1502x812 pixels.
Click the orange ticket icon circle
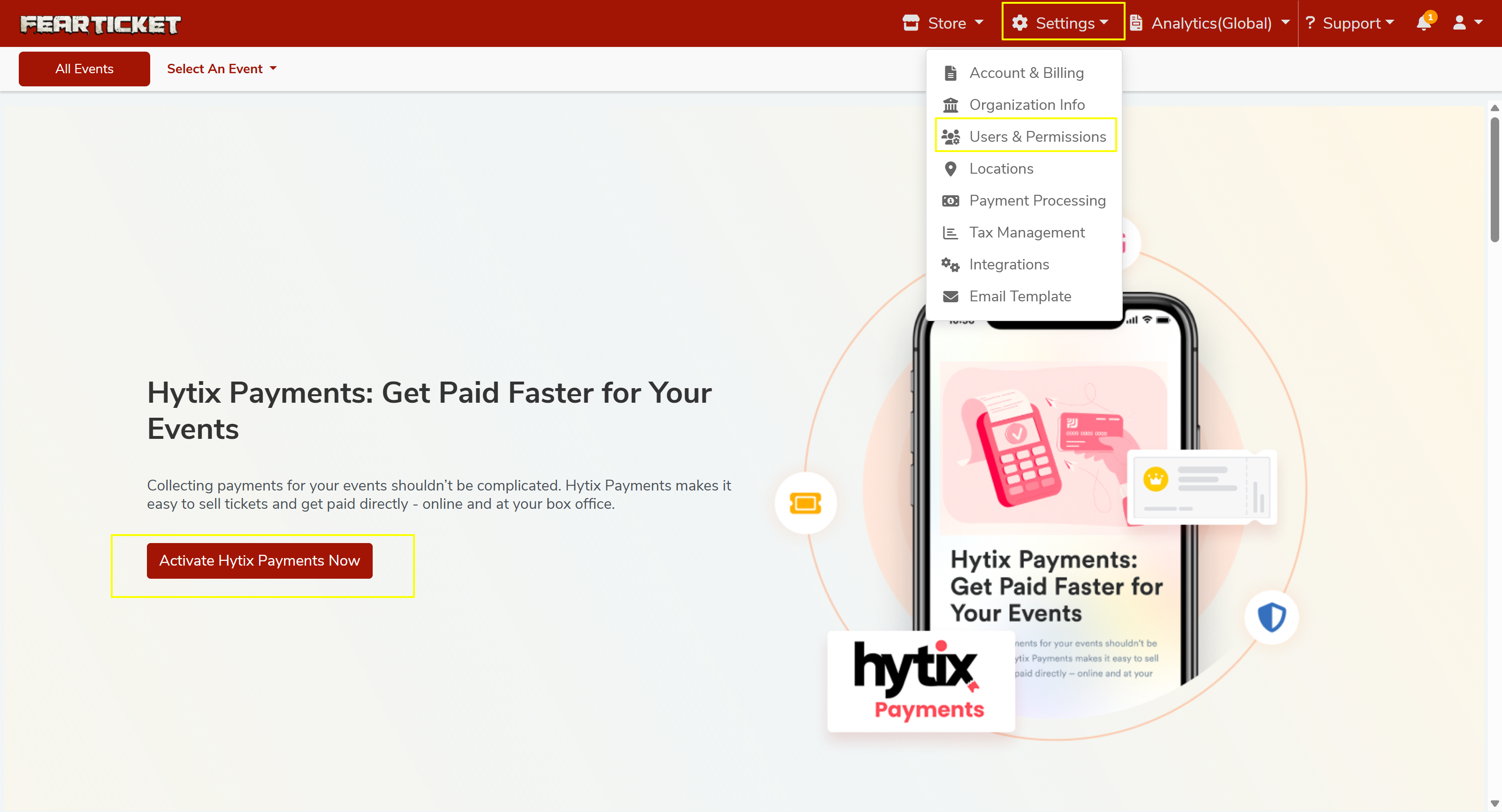pos(805,503)
